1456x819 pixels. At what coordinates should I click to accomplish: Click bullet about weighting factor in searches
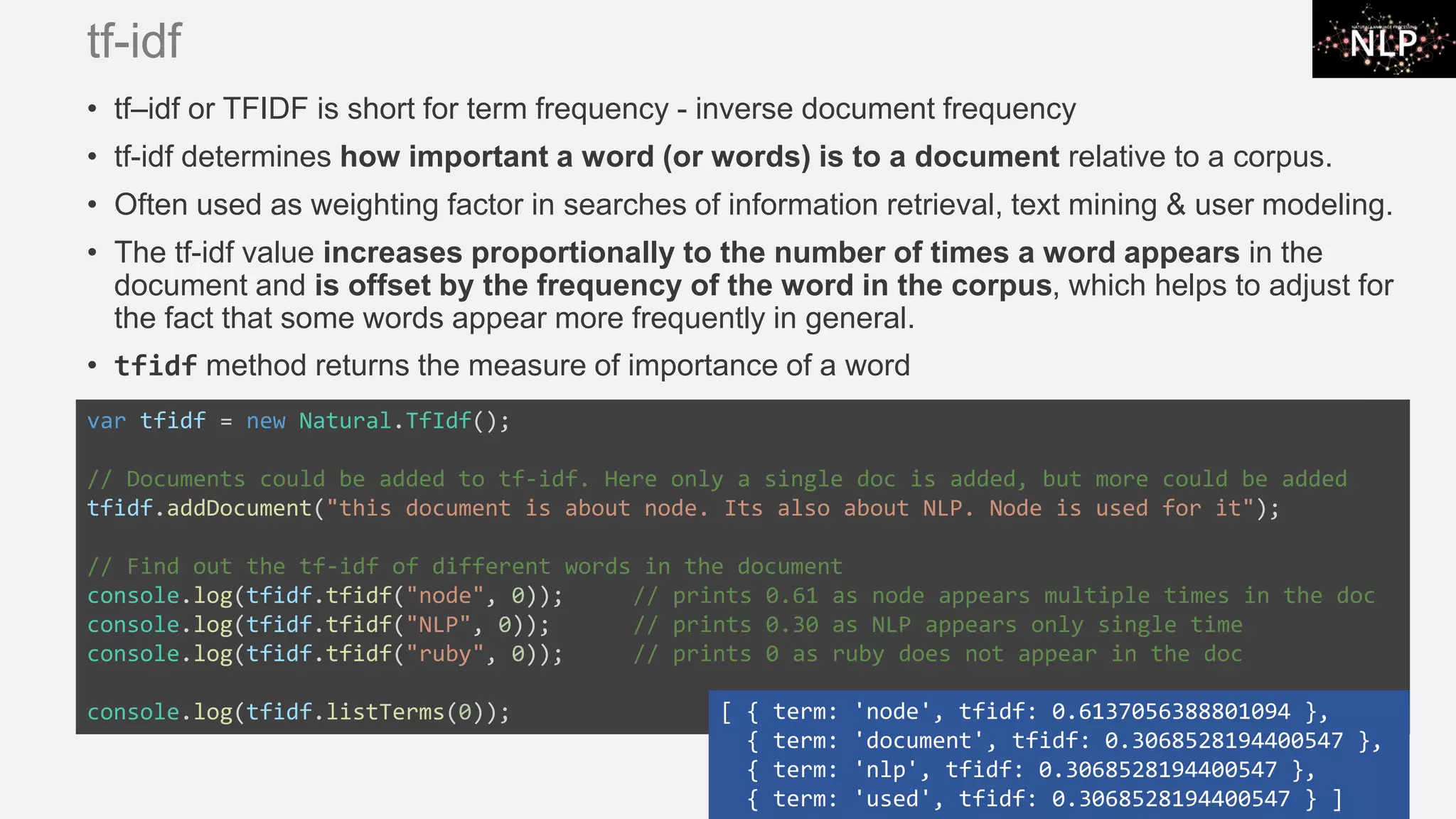click(752, 205)
